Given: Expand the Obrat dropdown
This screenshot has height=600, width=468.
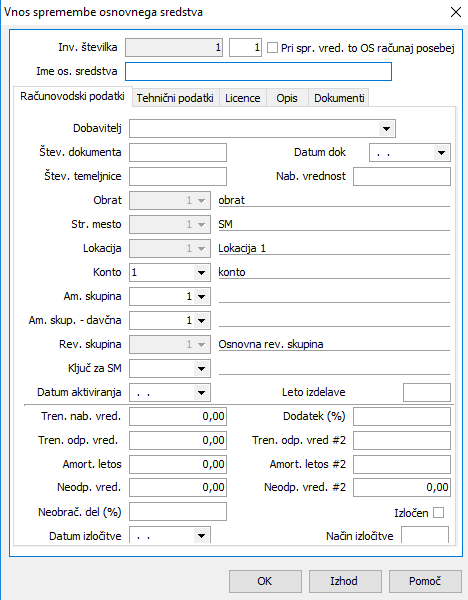Looking at the screenshot, I should pyautogui.click(x=201, y=201).
